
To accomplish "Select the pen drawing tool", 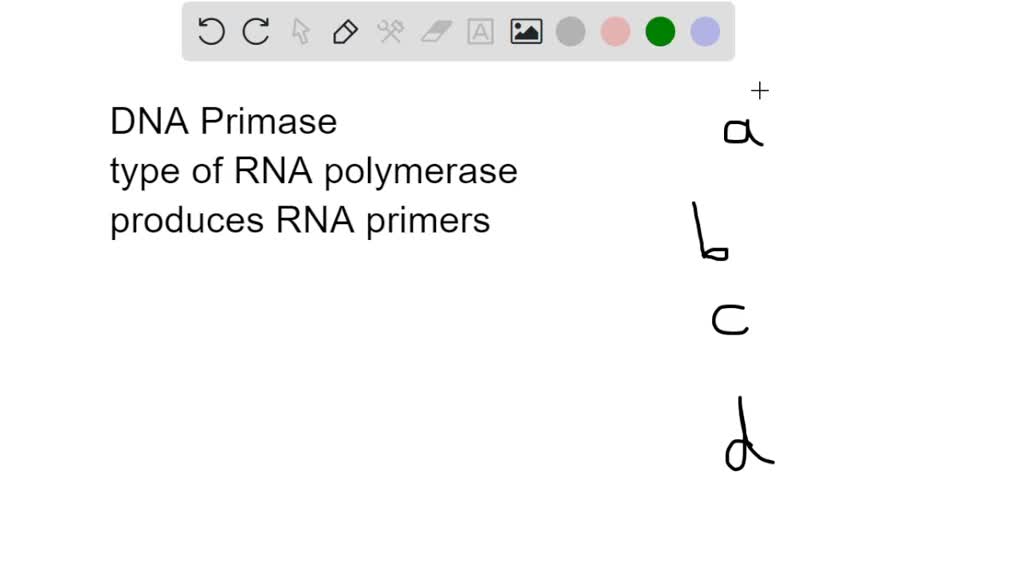I will pyautogui.click(x=345, y=31).
